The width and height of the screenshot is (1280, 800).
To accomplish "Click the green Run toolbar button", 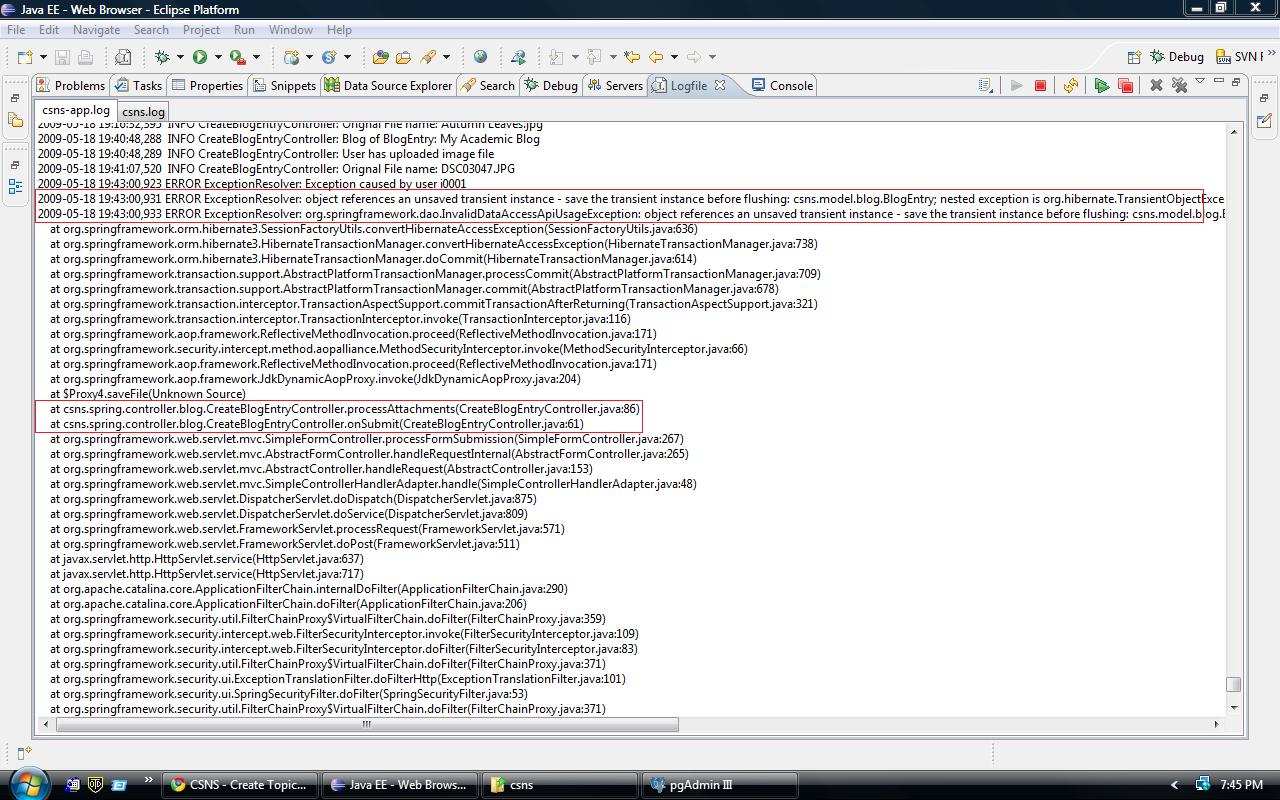I will [x=200, y=57].
